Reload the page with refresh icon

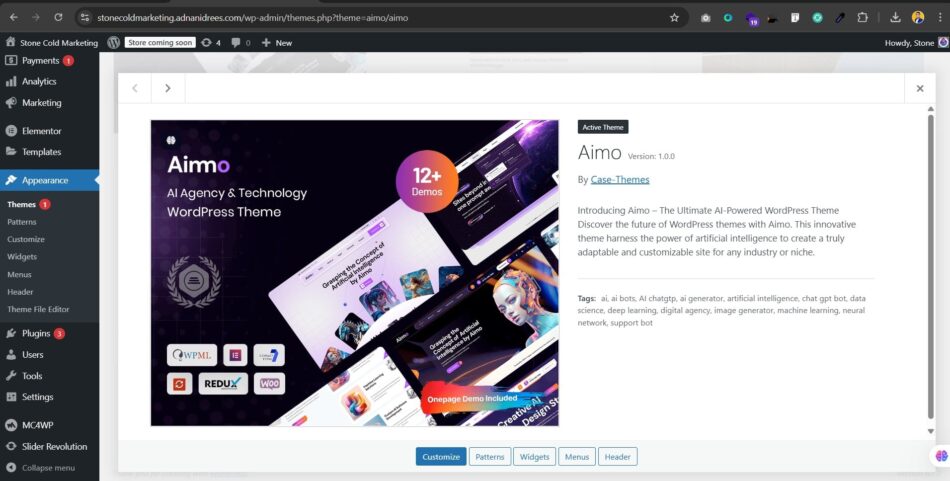(x=58, y=18)
